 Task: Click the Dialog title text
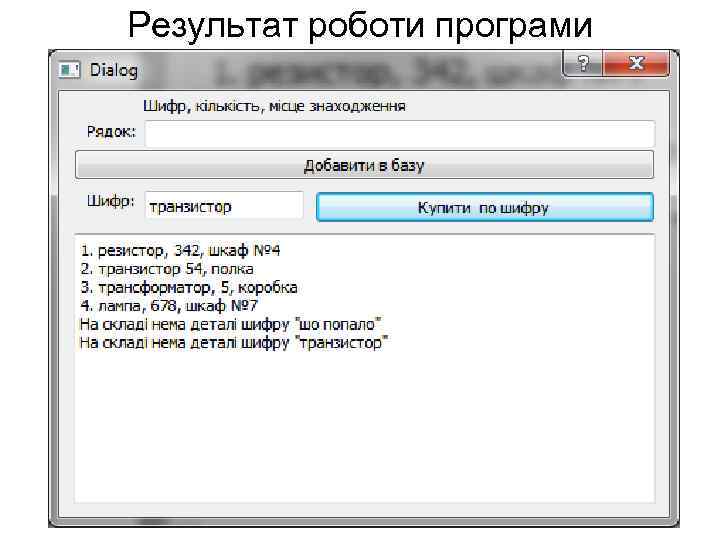(113, 71)
